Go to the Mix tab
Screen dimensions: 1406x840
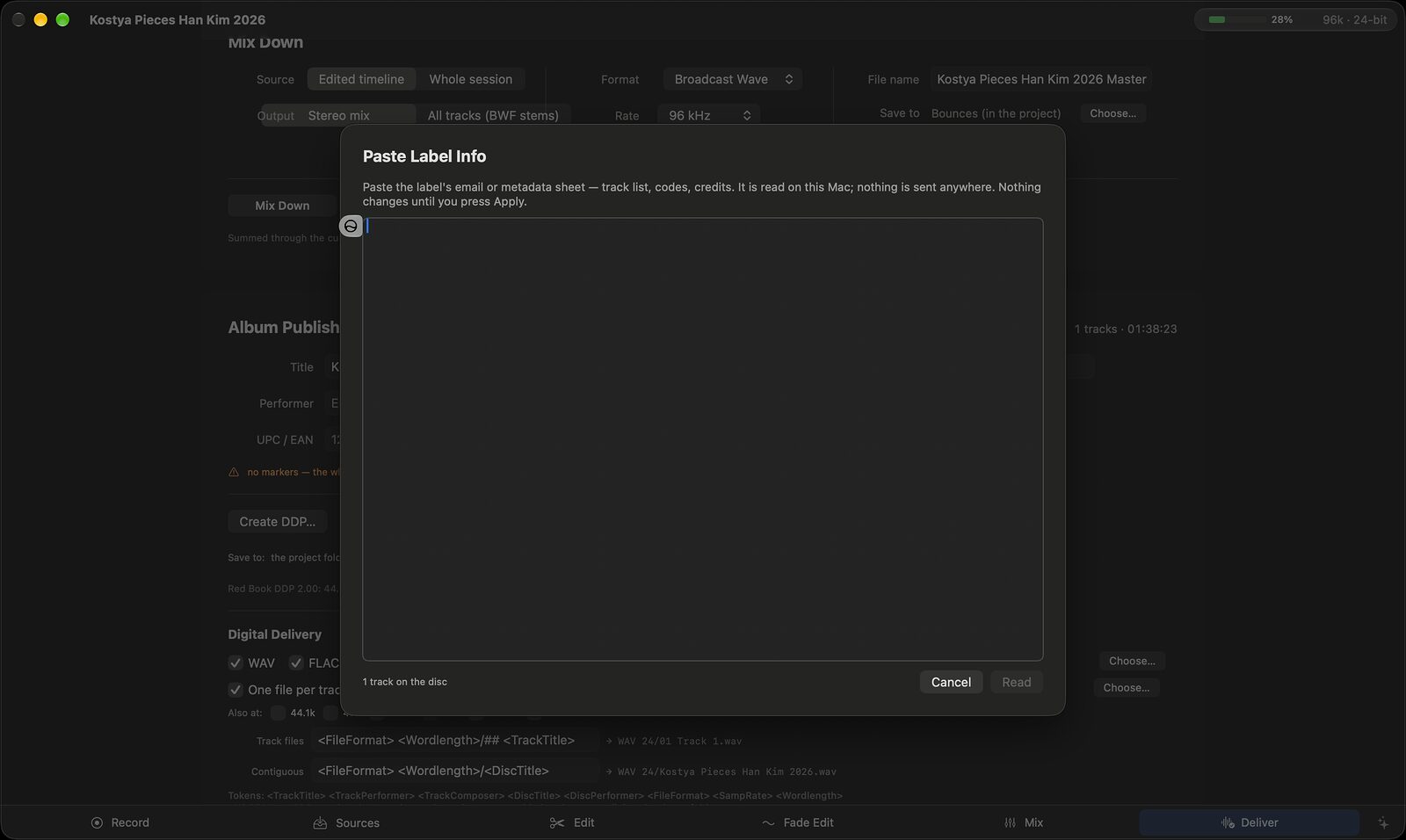[1024, 823]
